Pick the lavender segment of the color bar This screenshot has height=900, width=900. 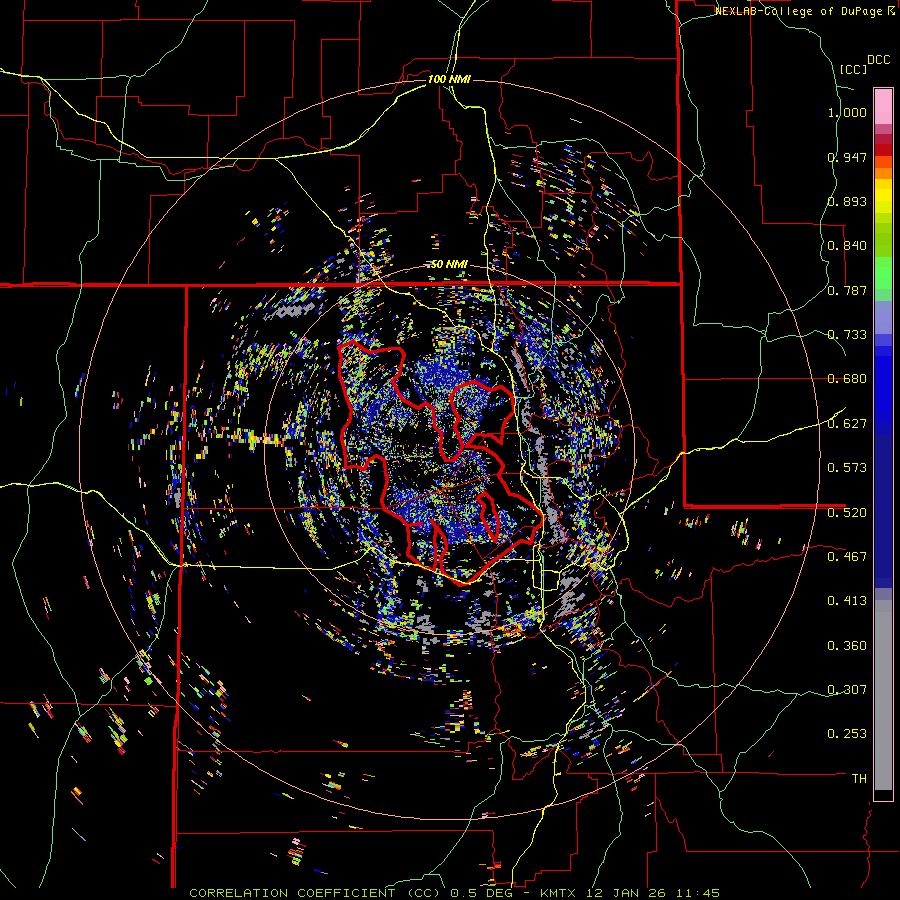[883, 318]
